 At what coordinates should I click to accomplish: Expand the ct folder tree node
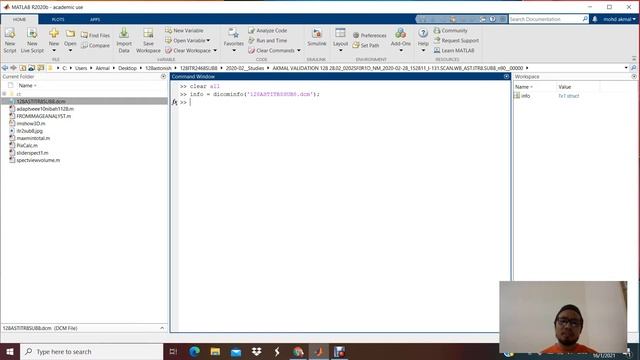(4, 94)
